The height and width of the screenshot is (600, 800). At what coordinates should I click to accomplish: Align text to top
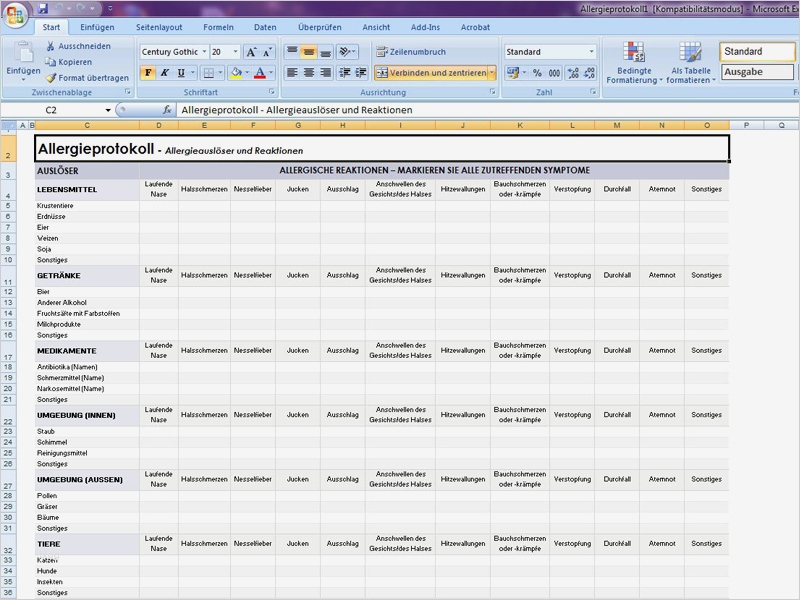(x=292, y=52)
